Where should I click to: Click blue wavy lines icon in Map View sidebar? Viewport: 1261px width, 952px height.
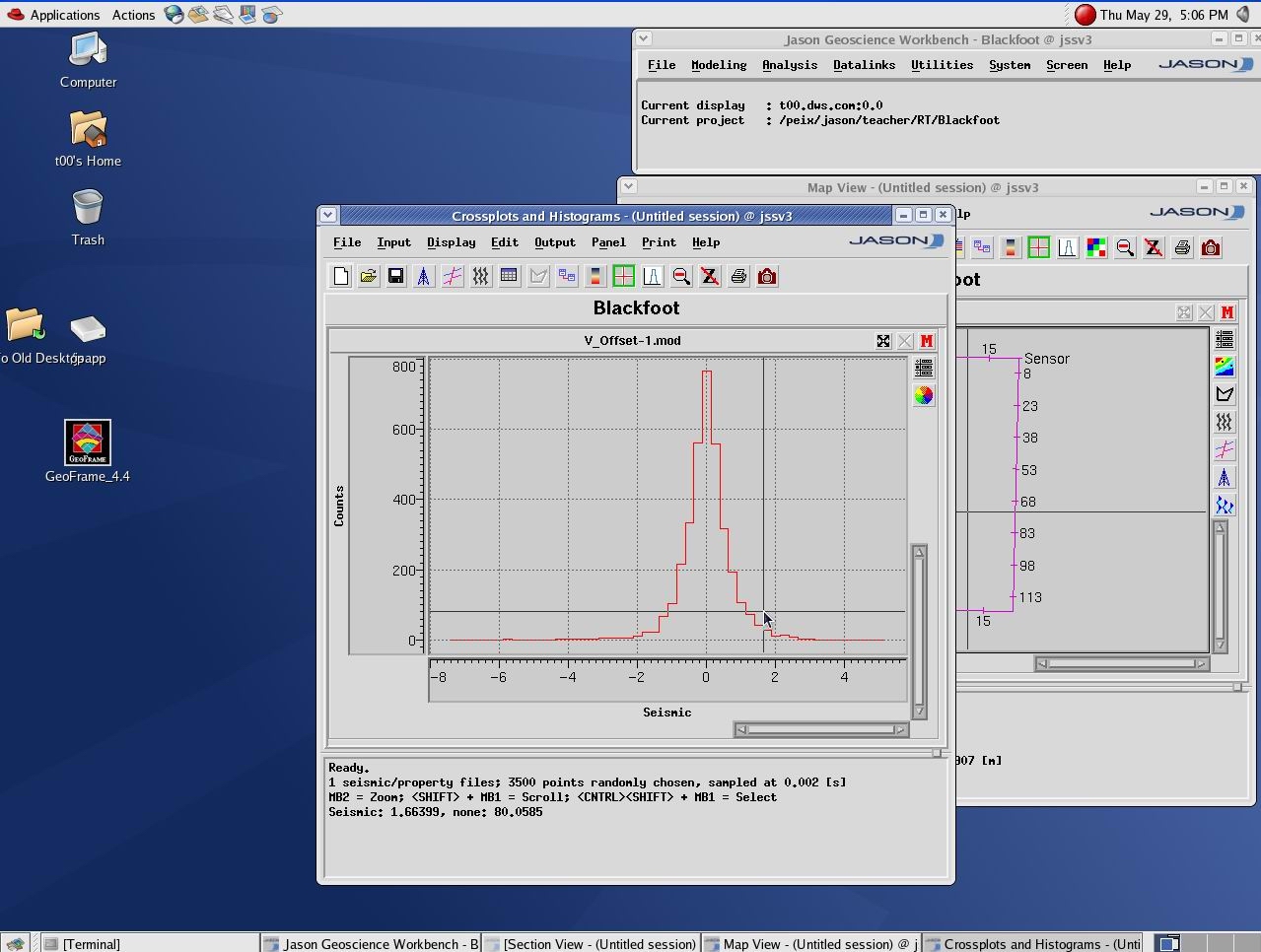coord(1225,506)
